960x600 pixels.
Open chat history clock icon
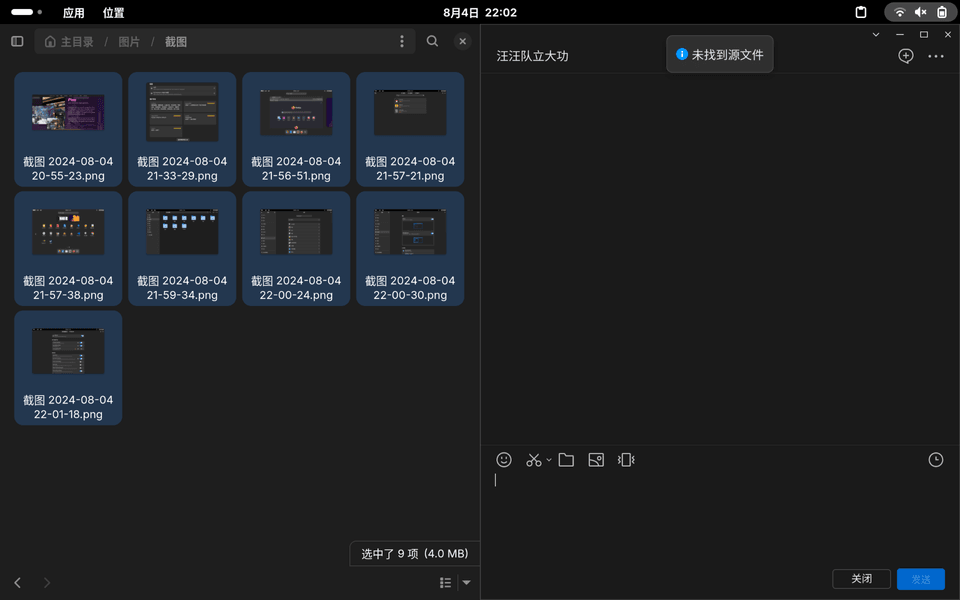click(935, 460)
